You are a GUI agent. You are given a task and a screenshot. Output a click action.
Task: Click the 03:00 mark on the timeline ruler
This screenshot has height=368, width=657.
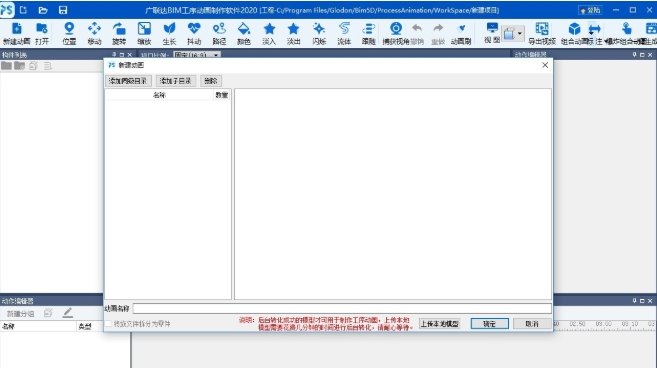click(603, 324)
